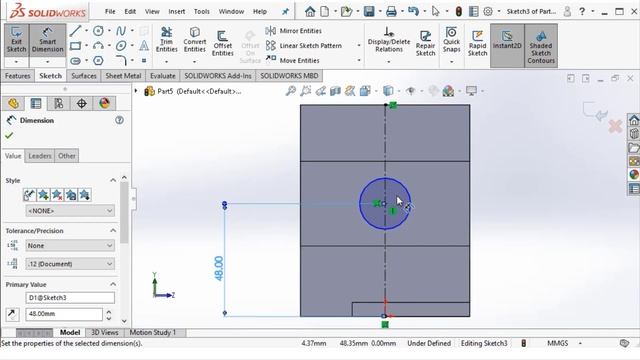Screen dimensions: 640x360
Task: Click the Repair Sketch tool
Action: point(425,43)
